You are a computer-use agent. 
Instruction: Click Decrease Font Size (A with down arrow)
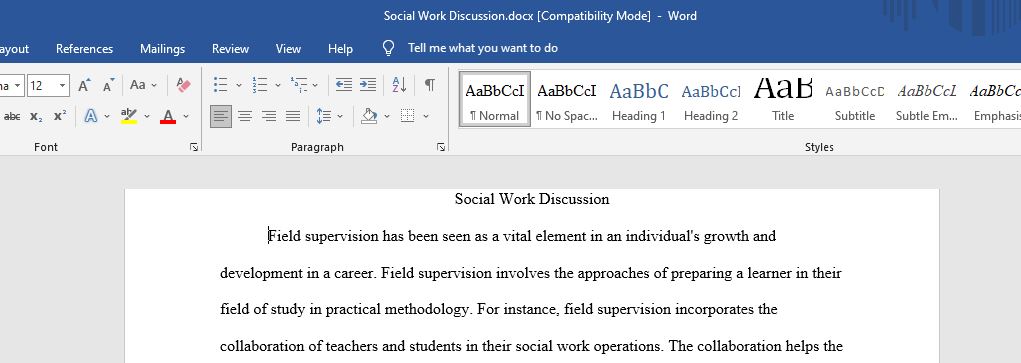pos(109,85)
